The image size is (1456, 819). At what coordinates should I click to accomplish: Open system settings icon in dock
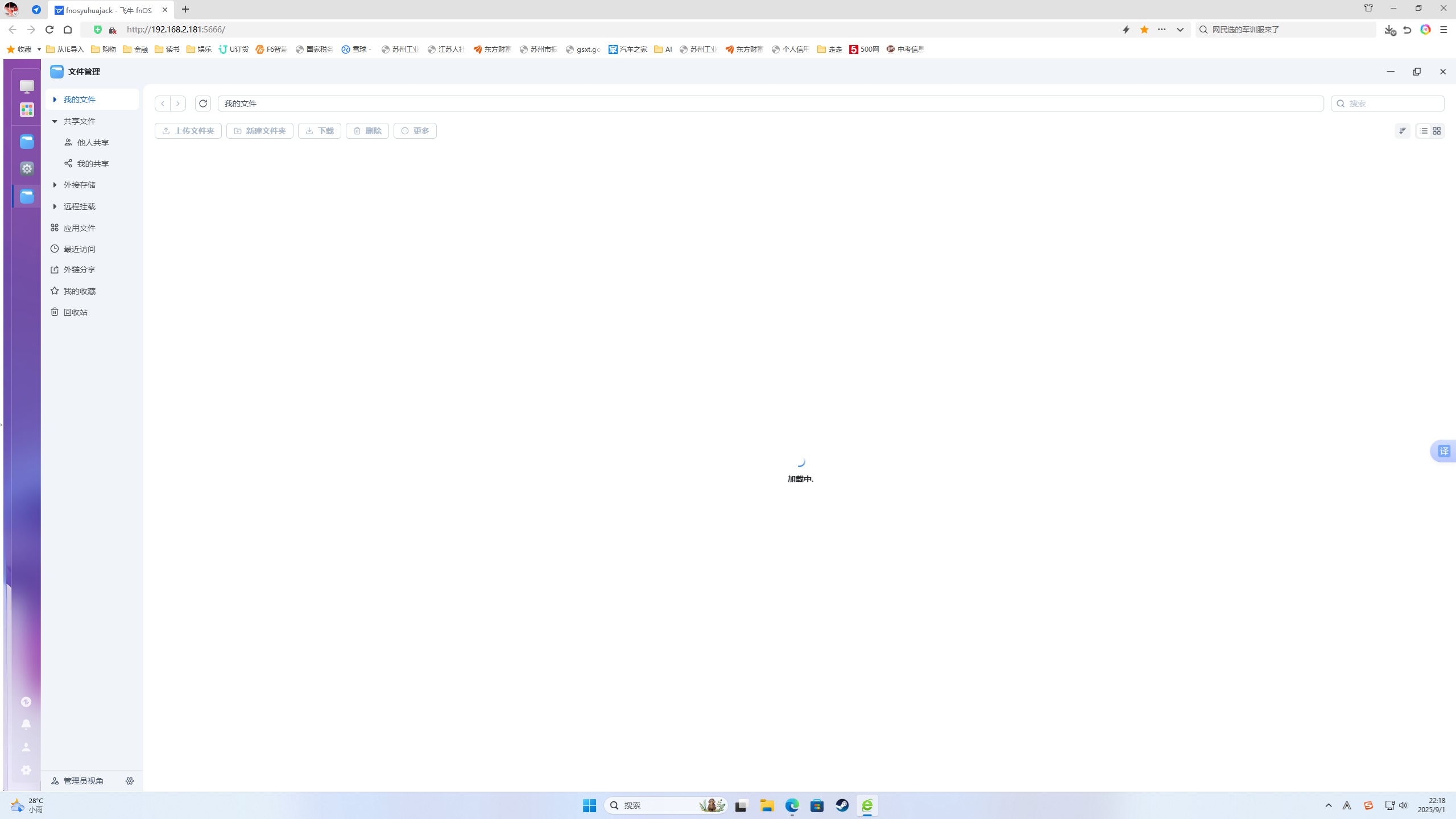click(x=26, y=770)
